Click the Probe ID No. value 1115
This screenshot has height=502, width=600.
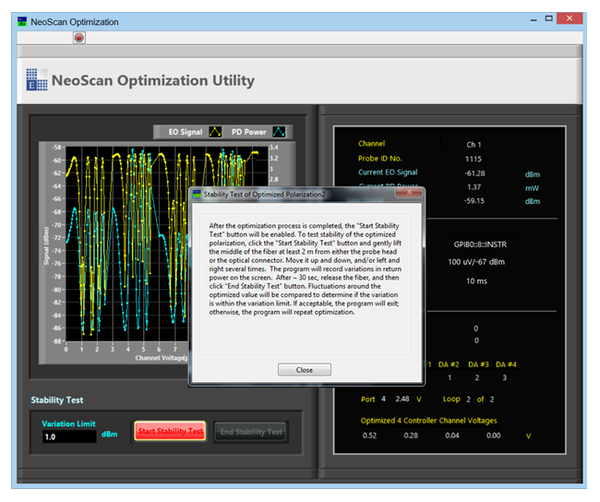click(475, 158)
